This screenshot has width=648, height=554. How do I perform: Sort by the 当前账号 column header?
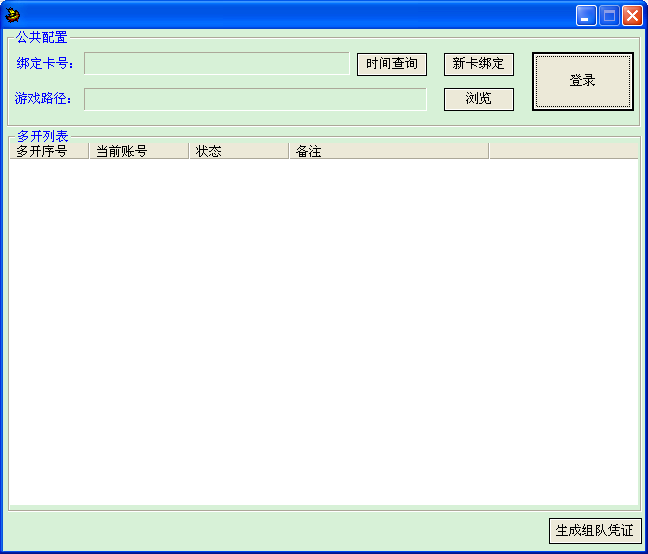pos(139,151)
